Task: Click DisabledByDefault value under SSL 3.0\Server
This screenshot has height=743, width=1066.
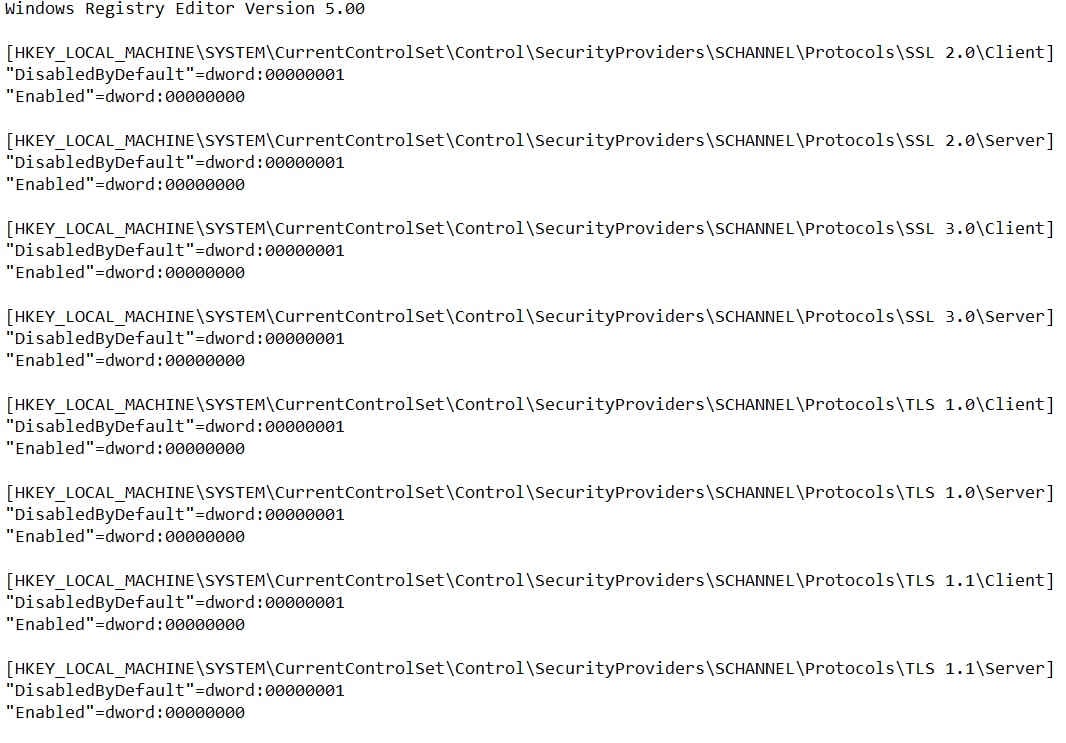Action: pos(175,339)
